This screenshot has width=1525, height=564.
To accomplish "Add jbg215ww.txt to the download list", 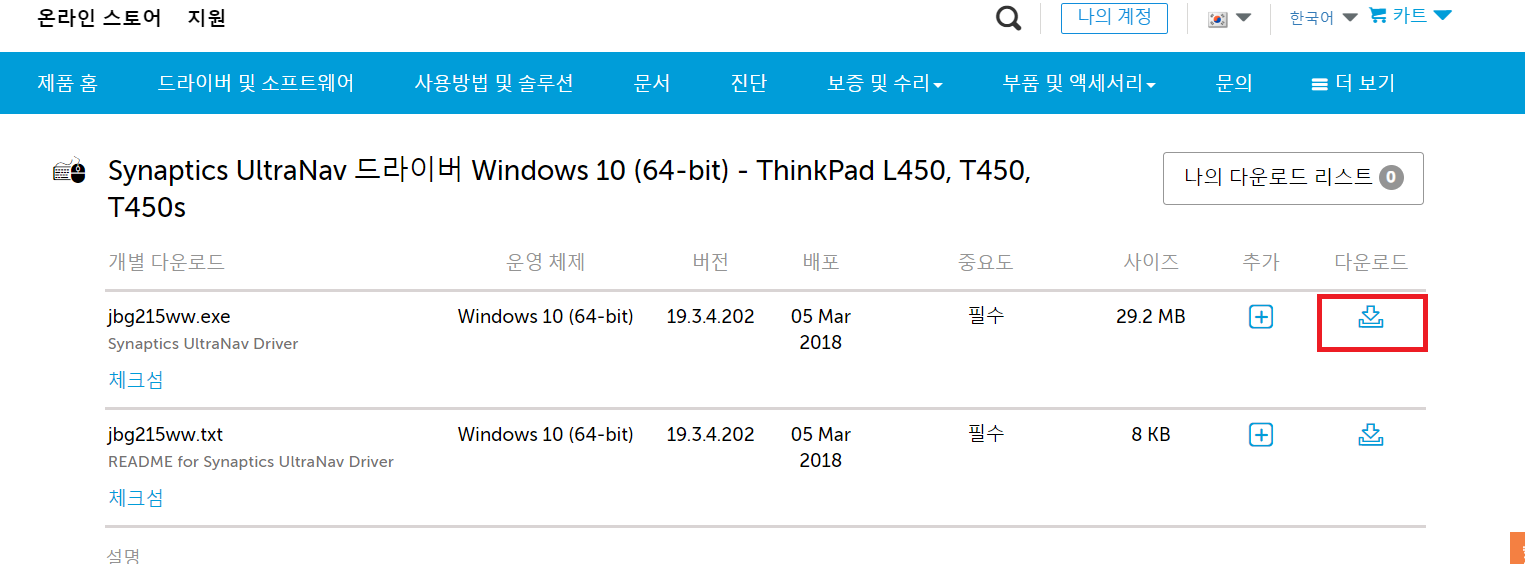I will point(1262,435).
